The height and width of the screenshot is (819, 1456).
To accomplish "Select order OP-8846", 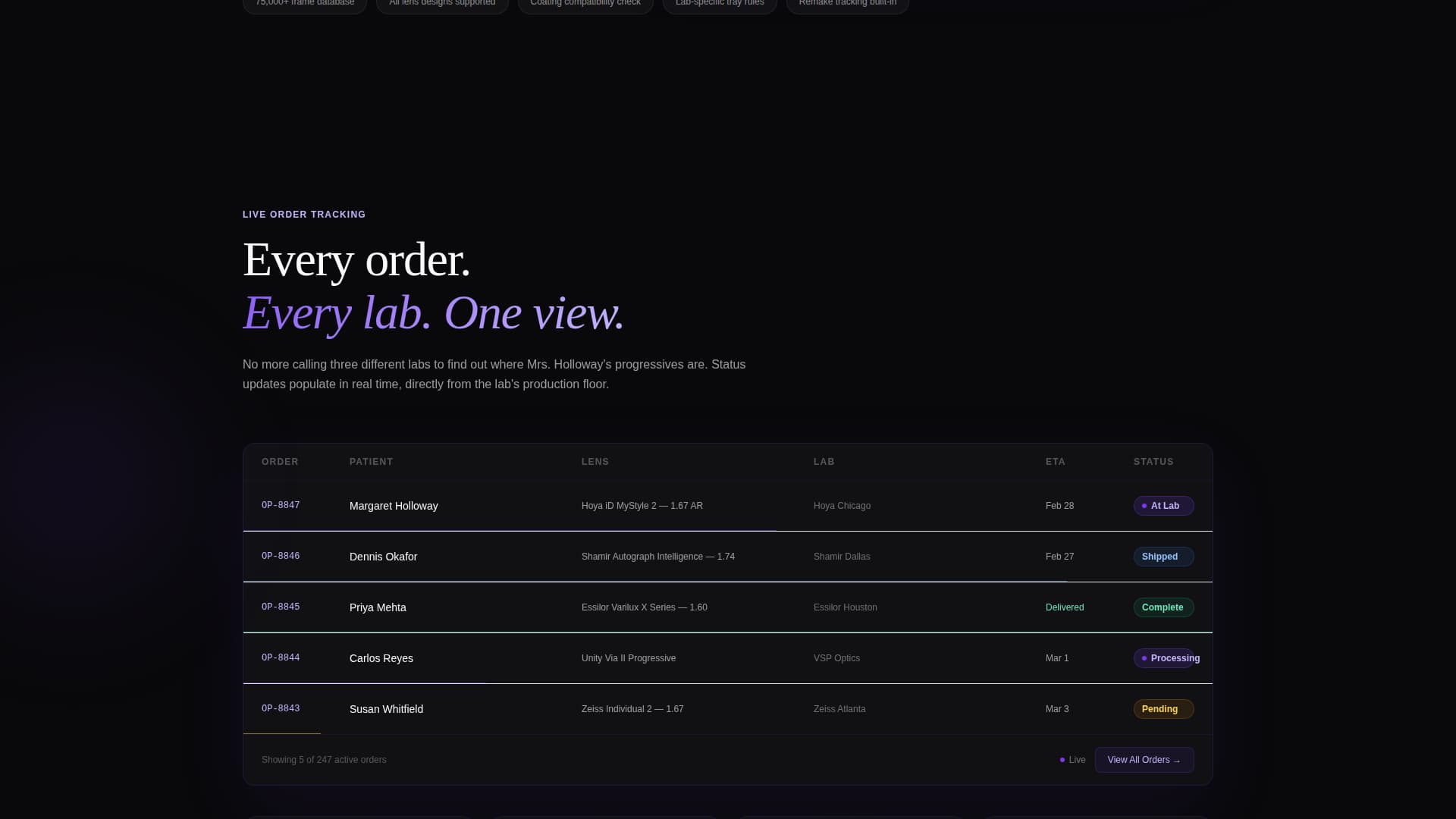I will (281, 556).
